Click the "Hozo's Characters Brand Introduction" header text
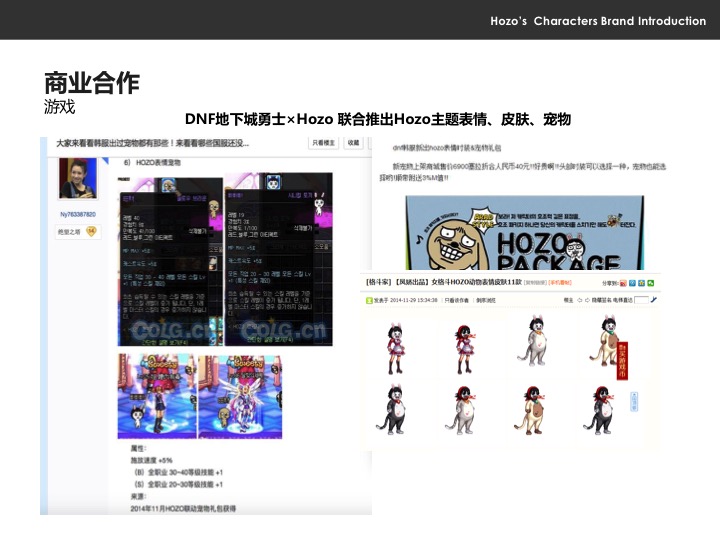 pyautogui.click(x=598, y=21)
